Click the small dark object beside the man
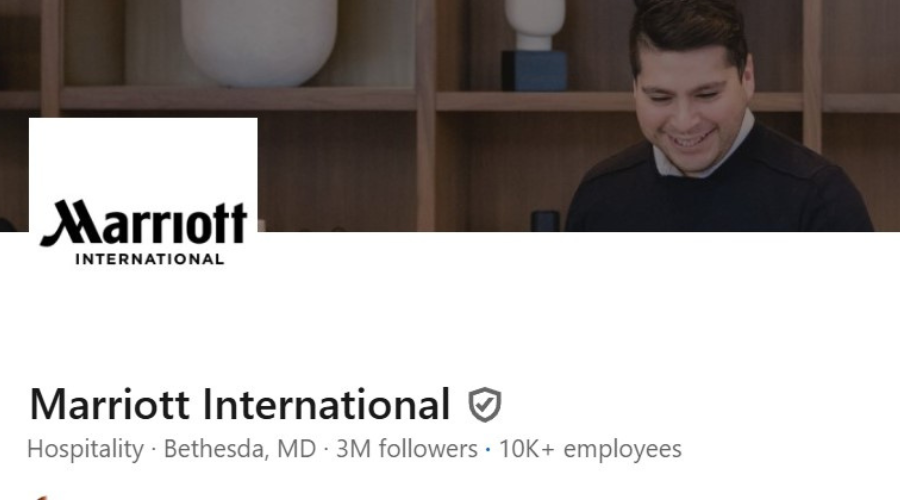 coord(544,220)
